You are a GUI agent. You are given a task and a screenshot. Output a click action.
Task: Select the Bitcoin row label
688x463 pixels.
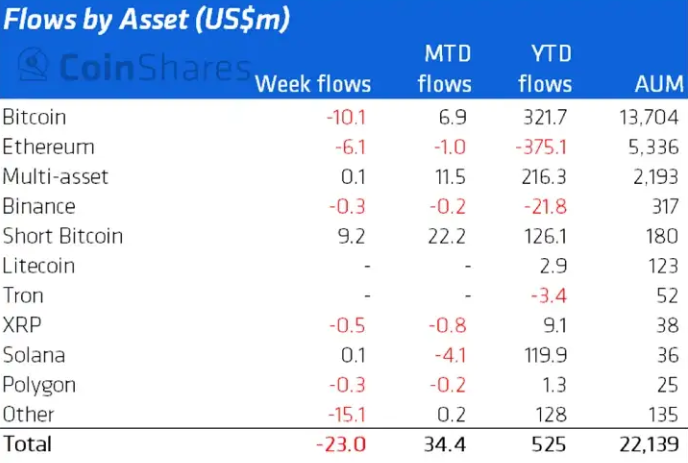pyautogui.click(x=35, y=117)
